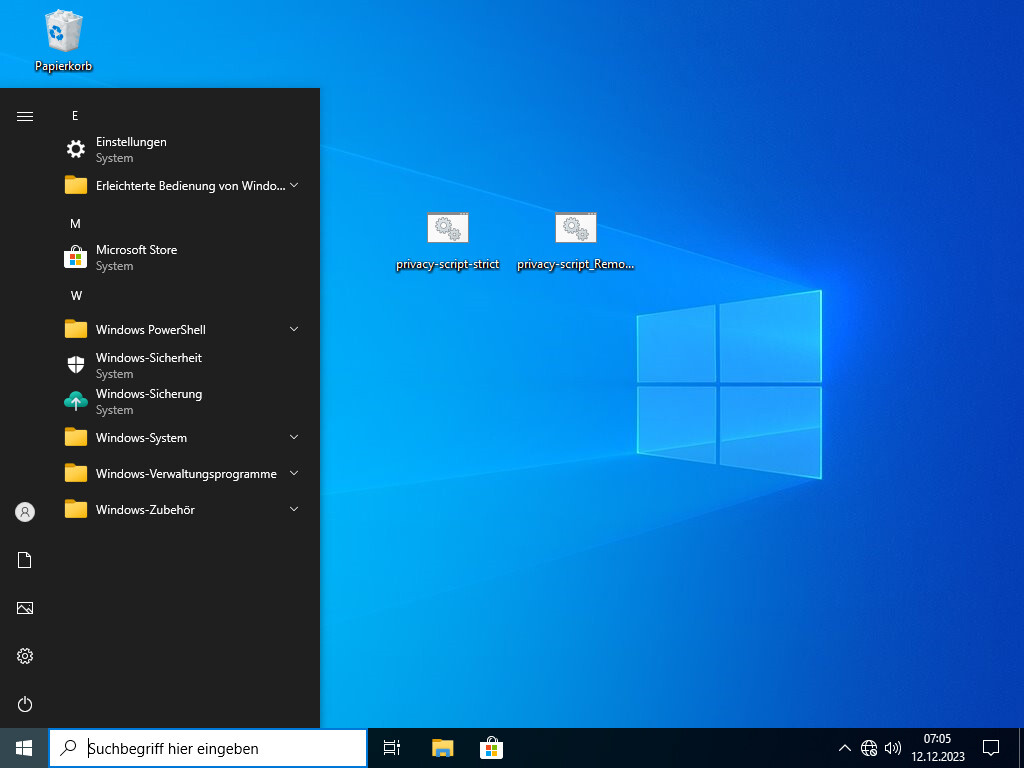
Task: Click the Windows PowerShell folder icon
Action: point(76,329)
